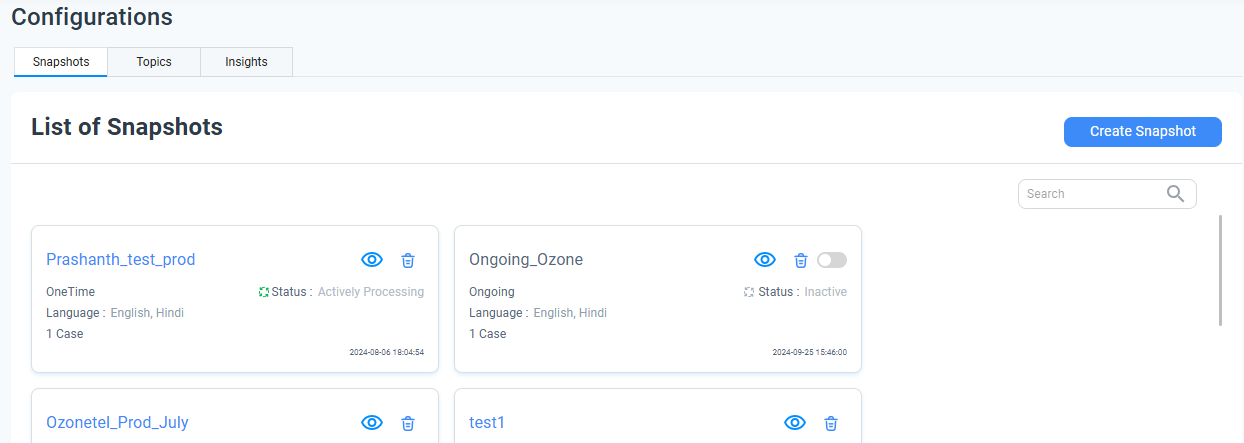The image size is (1244, 443).
Task: Click 1 Case in Prashanth_test_prod card
Action: click(x=65, y=334)
